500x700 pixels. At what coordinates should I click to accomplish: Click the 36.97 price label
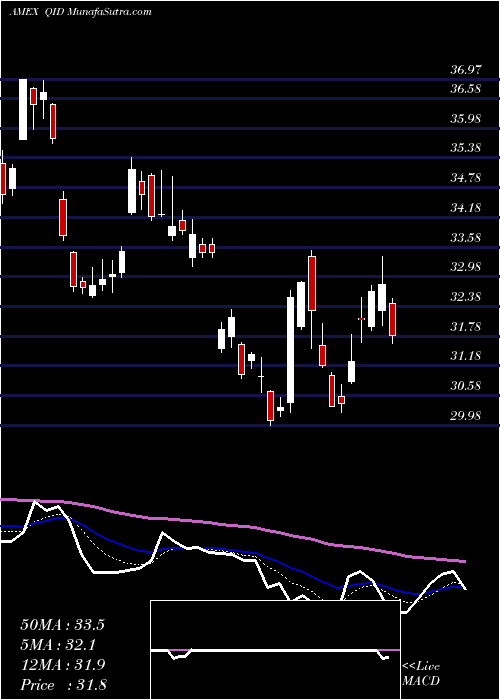(465, 70)
